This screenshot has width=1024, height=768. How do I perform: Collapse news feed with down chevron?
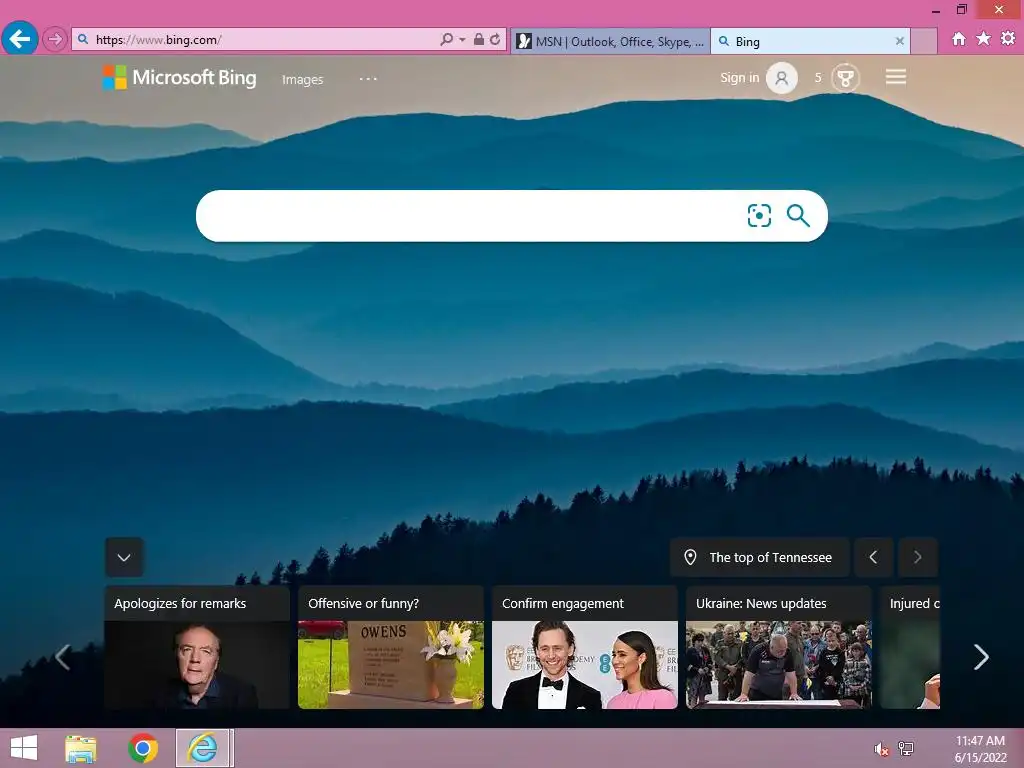(x=124, y=557)
